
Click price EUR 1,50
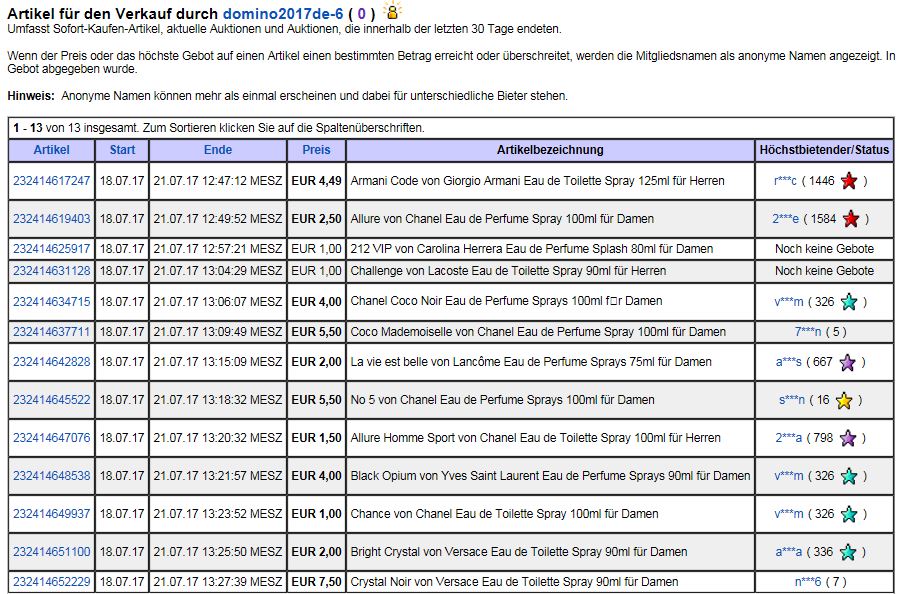[x=316, y=438]
